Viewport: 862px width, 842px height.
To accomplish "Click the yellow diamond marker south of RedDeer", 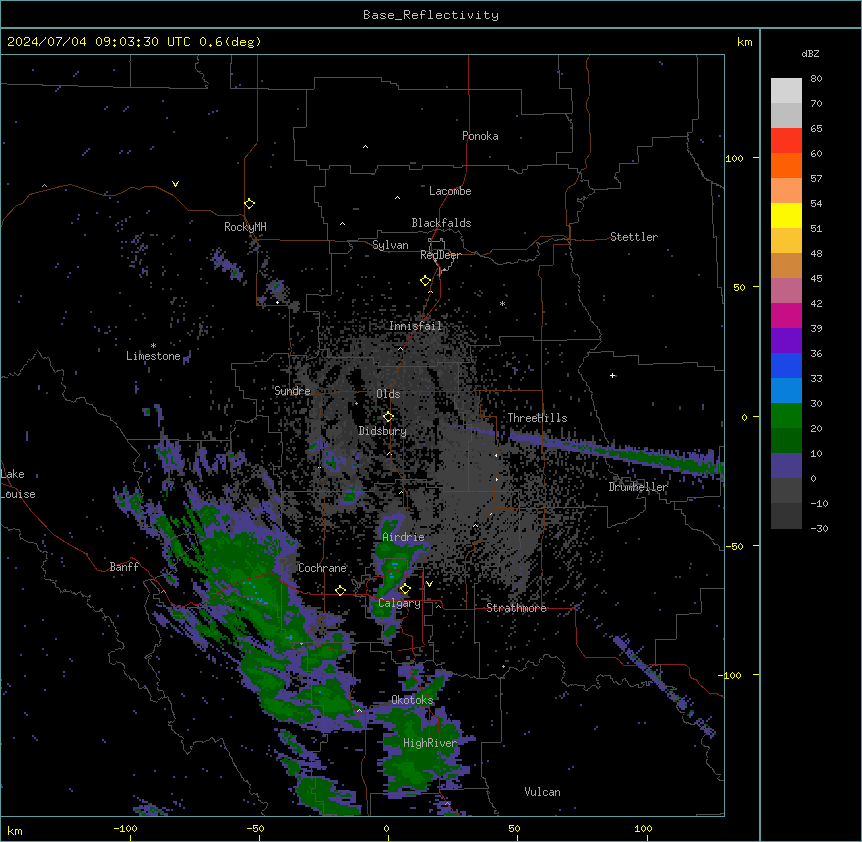I will (x=426, y=281).
